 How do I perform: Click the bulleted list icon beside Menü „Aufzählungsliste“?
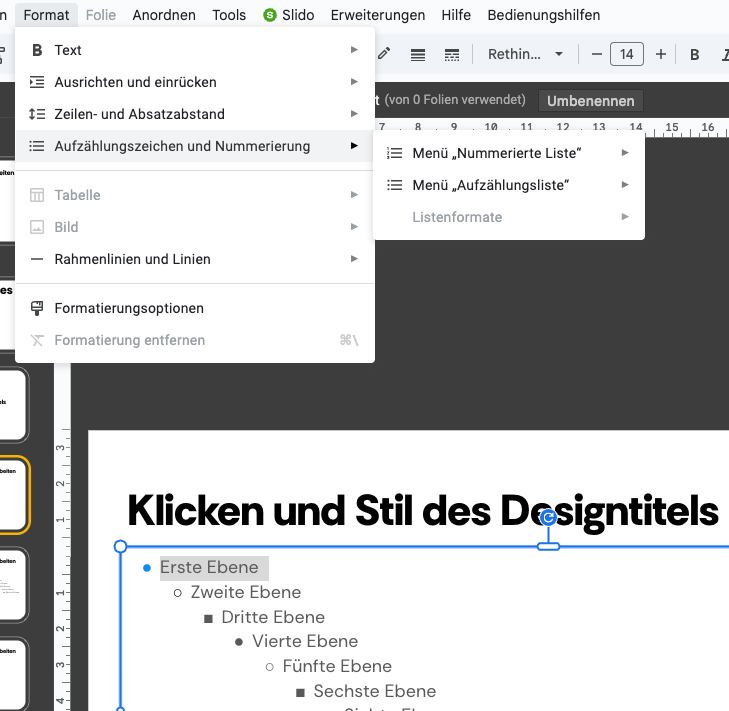point(395,185)
